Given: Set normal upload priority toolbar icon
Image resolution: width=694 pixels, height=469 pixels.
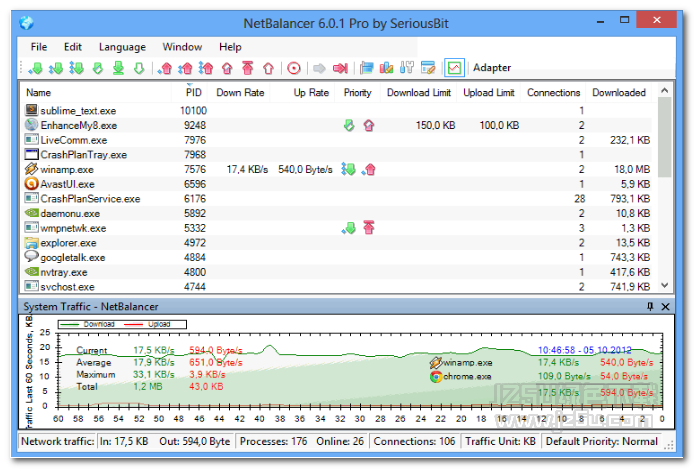Looking at the screenshot, I should [x=185, y=68].
